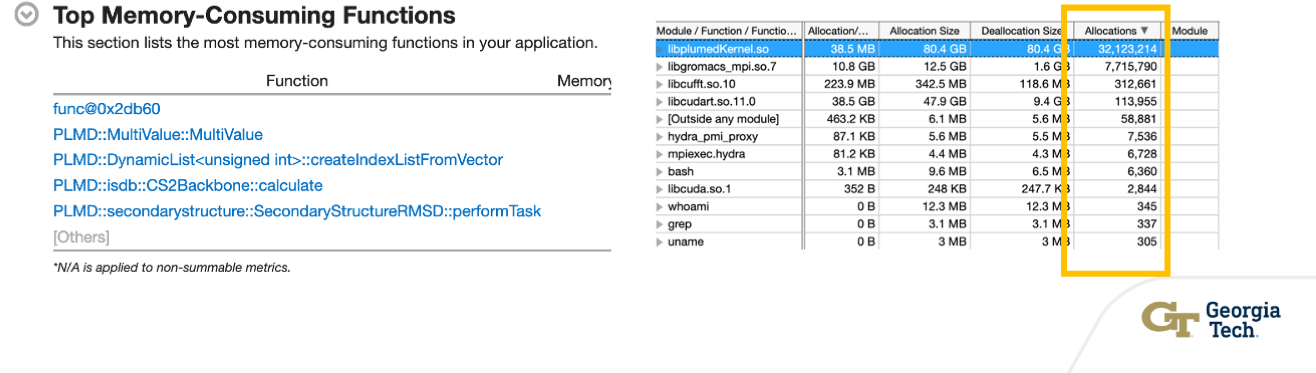Expand the libcufft.so.10 module row
The height and width of the screenshot is (373, 1316).
pos(660,84)
